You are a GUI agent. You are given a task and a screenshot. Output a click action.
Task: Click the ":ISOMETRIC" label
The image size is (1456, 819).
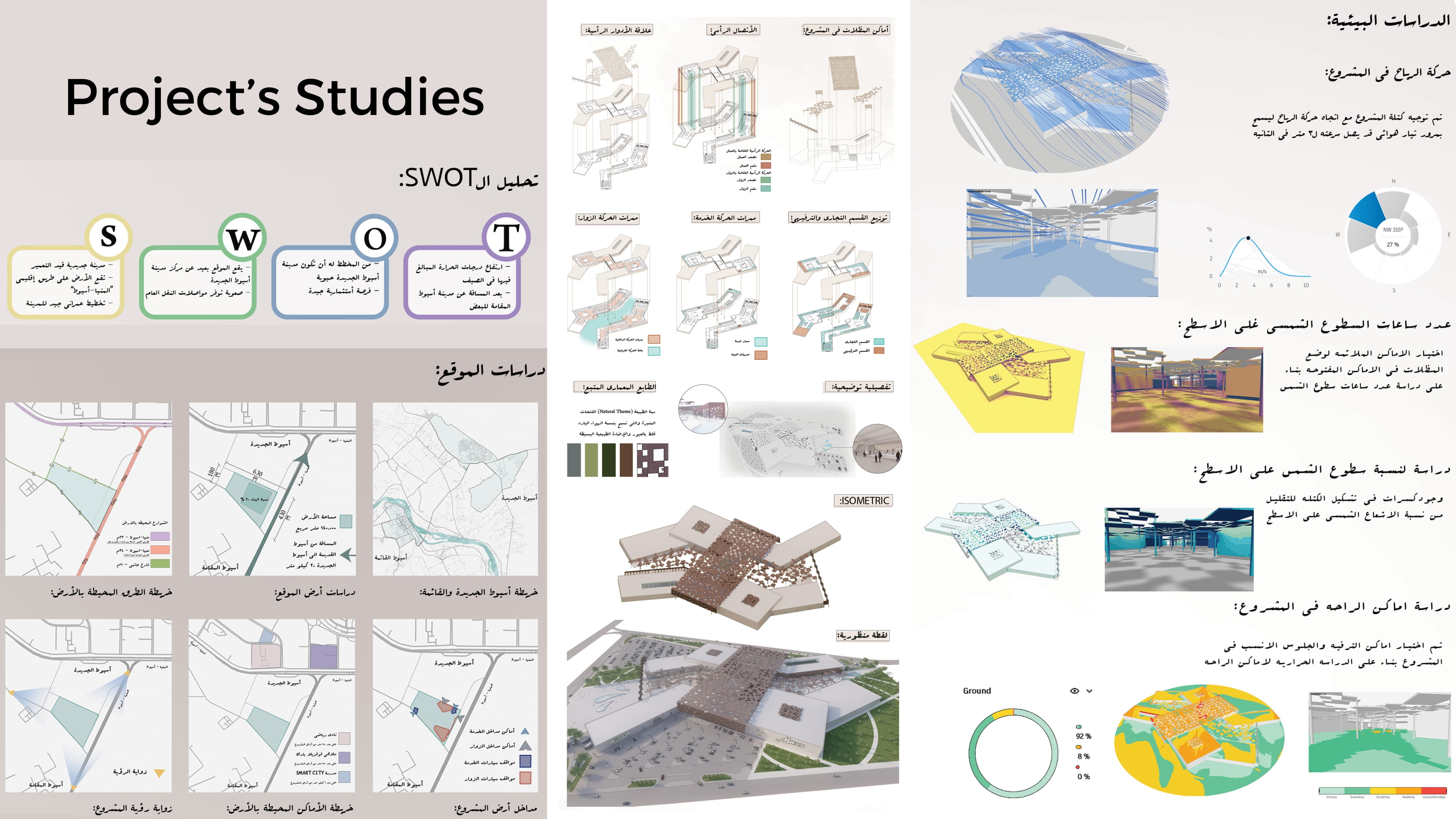864,501
